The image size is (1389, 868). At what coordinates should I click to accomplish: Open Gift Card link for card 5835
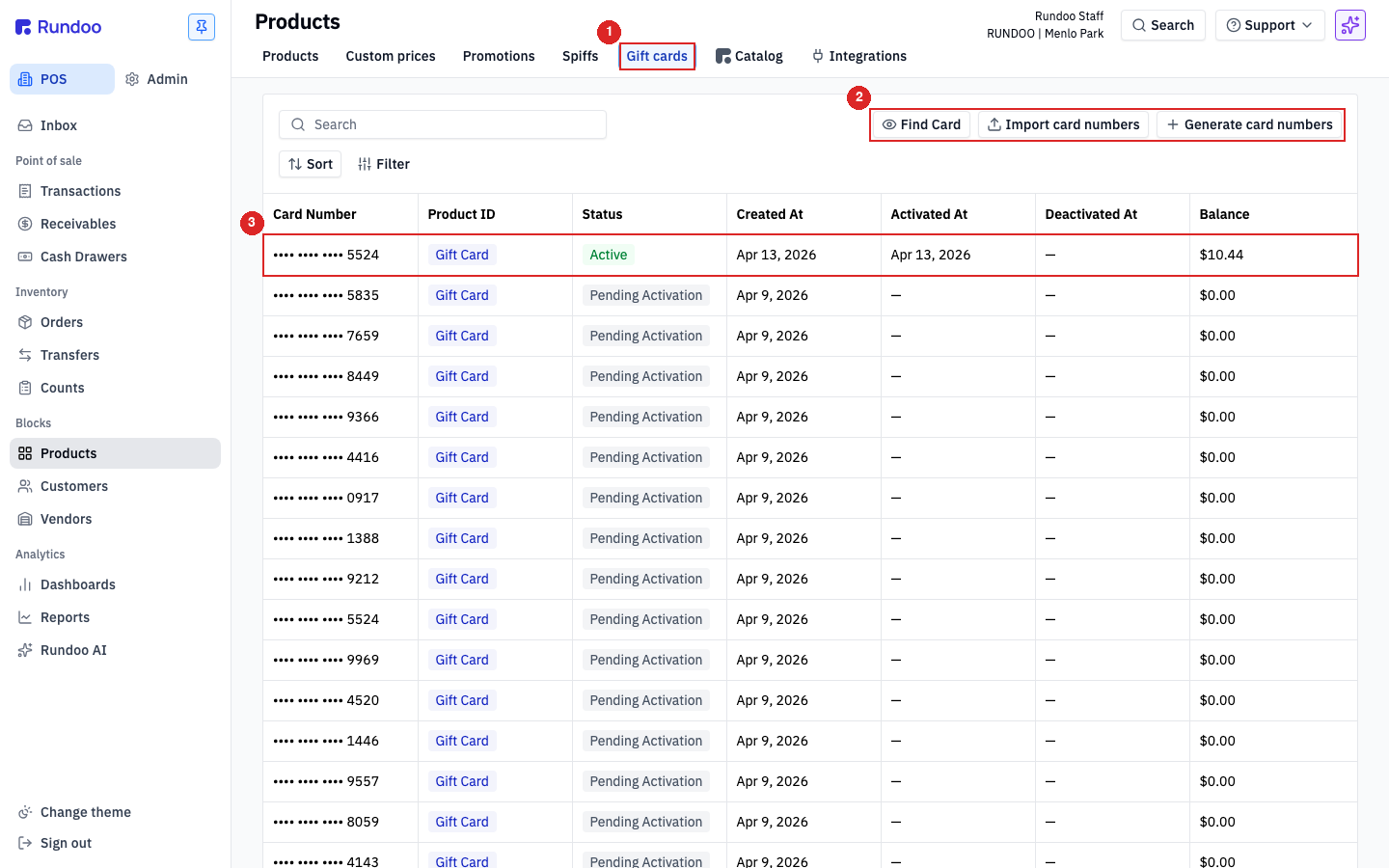pyautogui.click(x=462, y=295)
